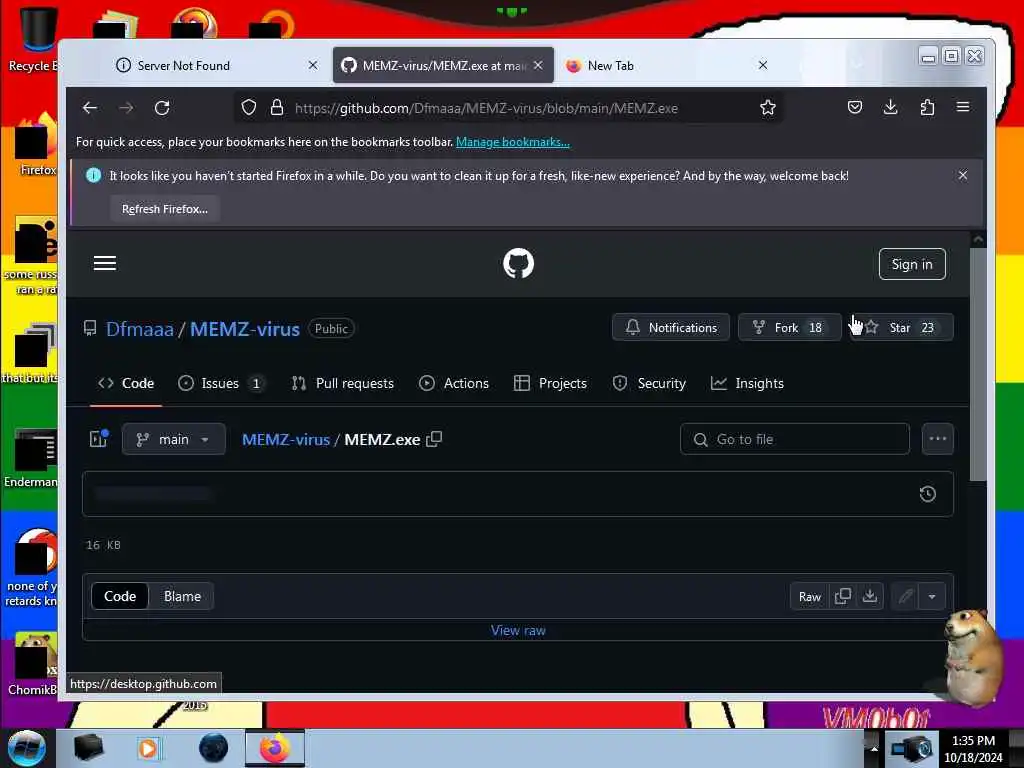Open the MEMZ-virus repository title link
This screenshot has width=1024, height=768.
point(245,328)
